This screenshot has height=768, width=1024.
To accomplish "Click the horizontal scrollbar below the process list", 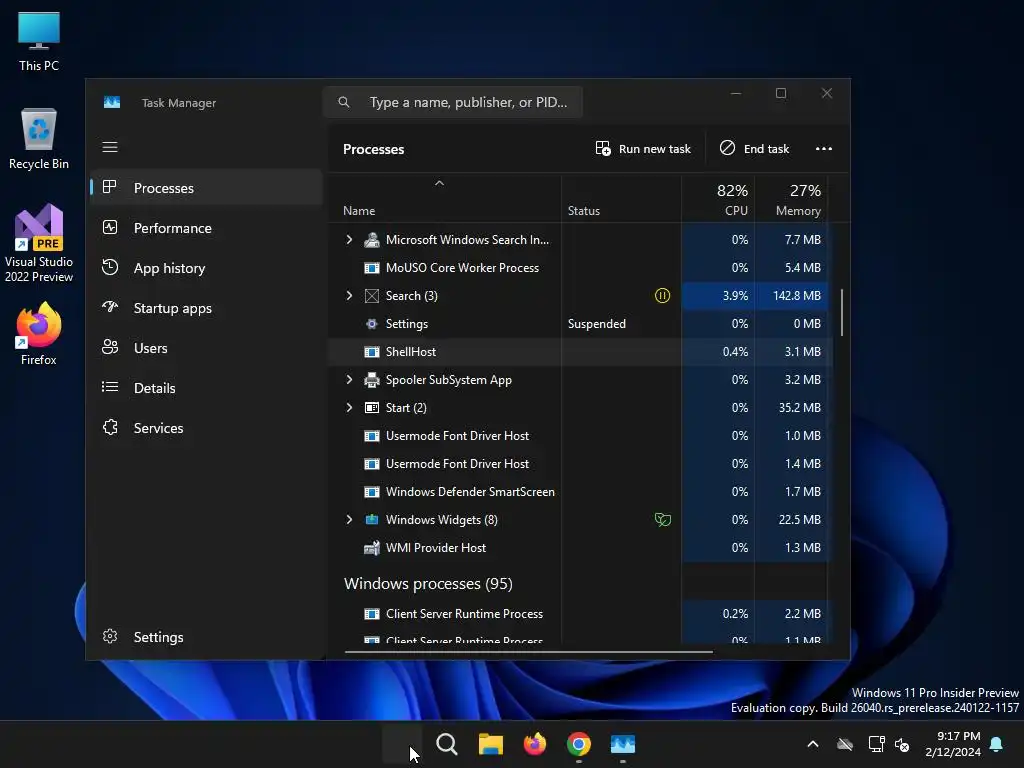I will (x=528, y=651).
